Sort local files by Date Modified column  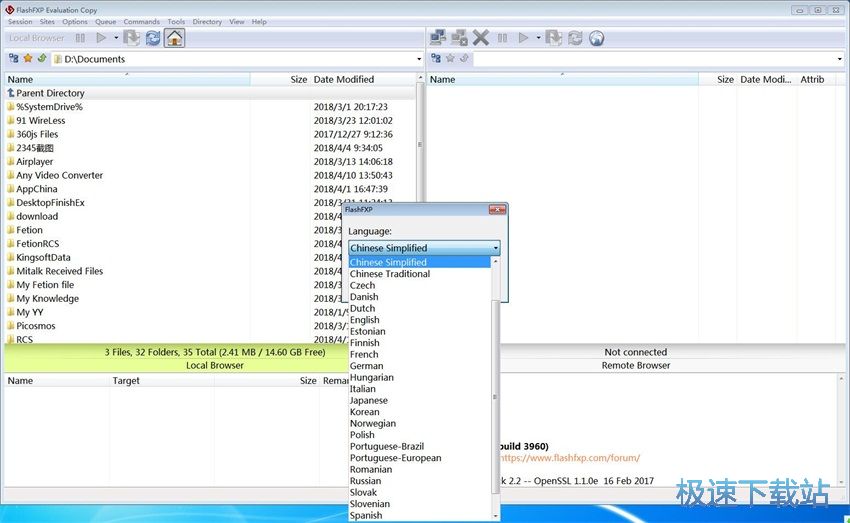(363, 79)
